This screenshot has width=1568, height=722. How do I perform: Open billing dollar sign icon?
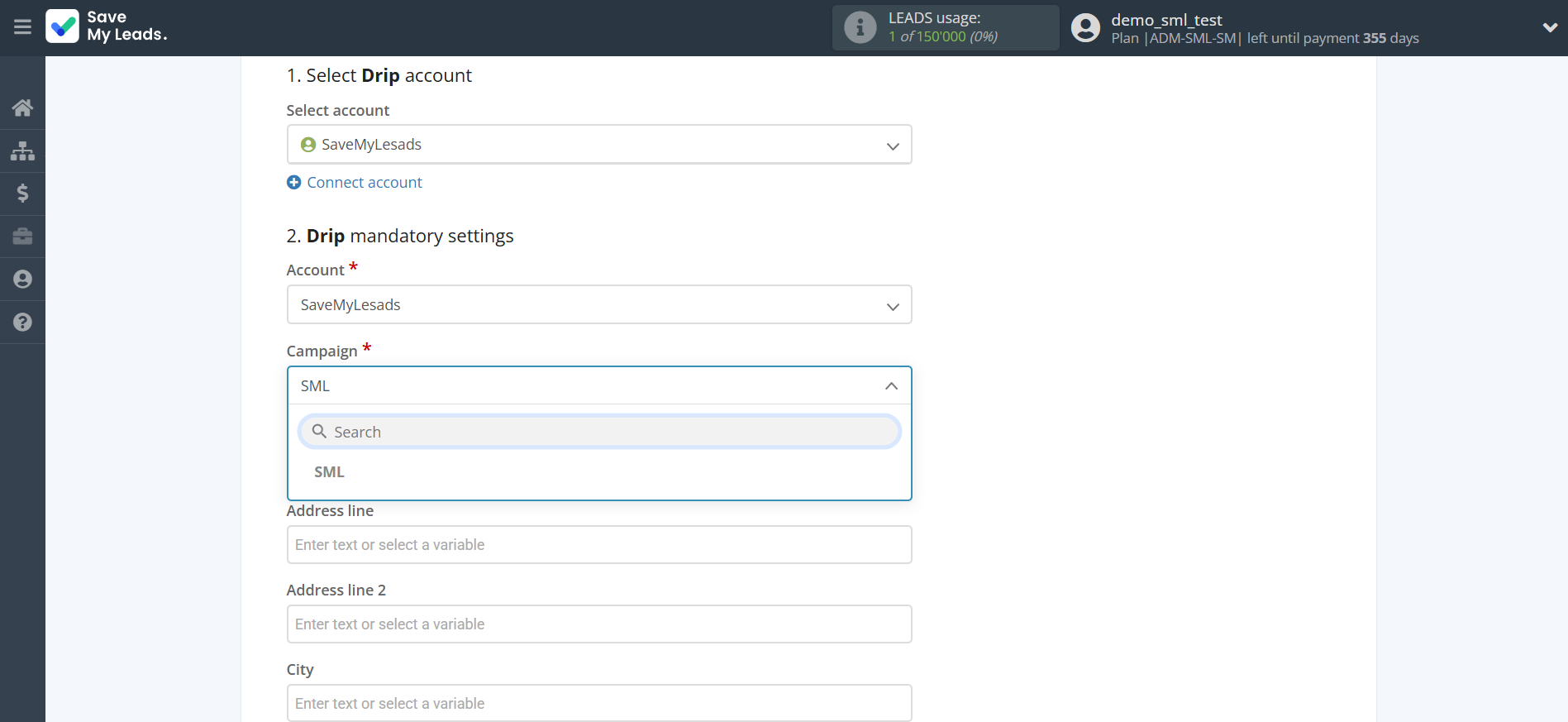click(x=22, y=194)
